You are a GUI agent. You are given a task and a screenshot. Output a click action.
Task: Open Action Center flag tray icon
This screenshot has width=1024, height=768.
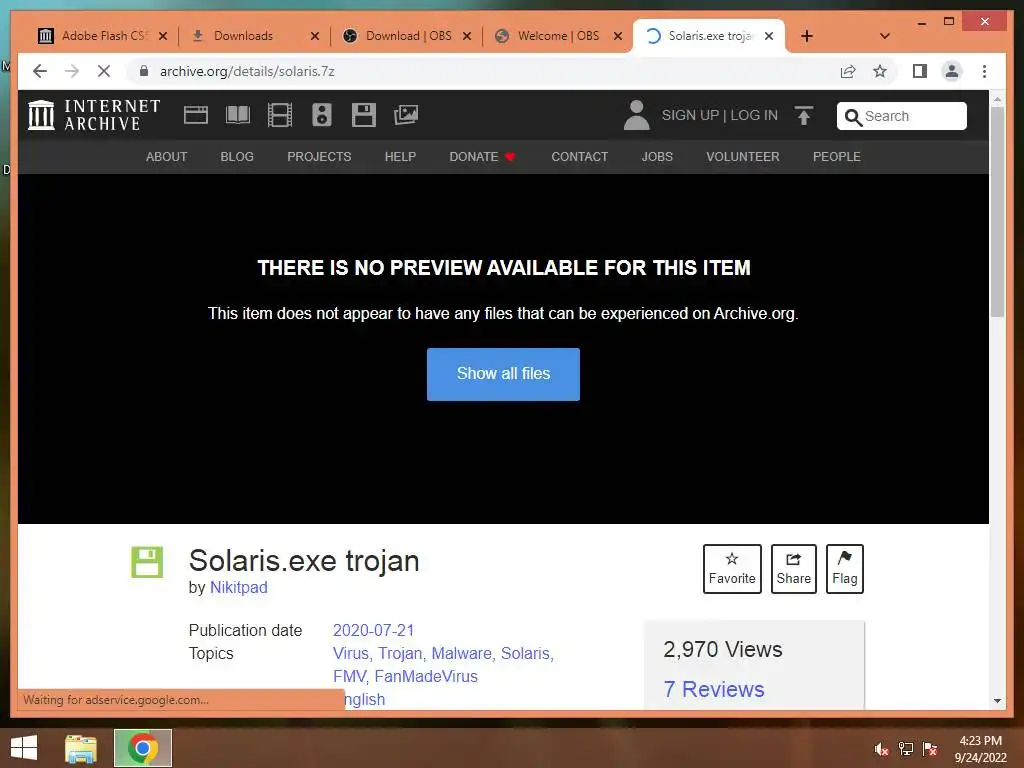[x=930, y=749]
